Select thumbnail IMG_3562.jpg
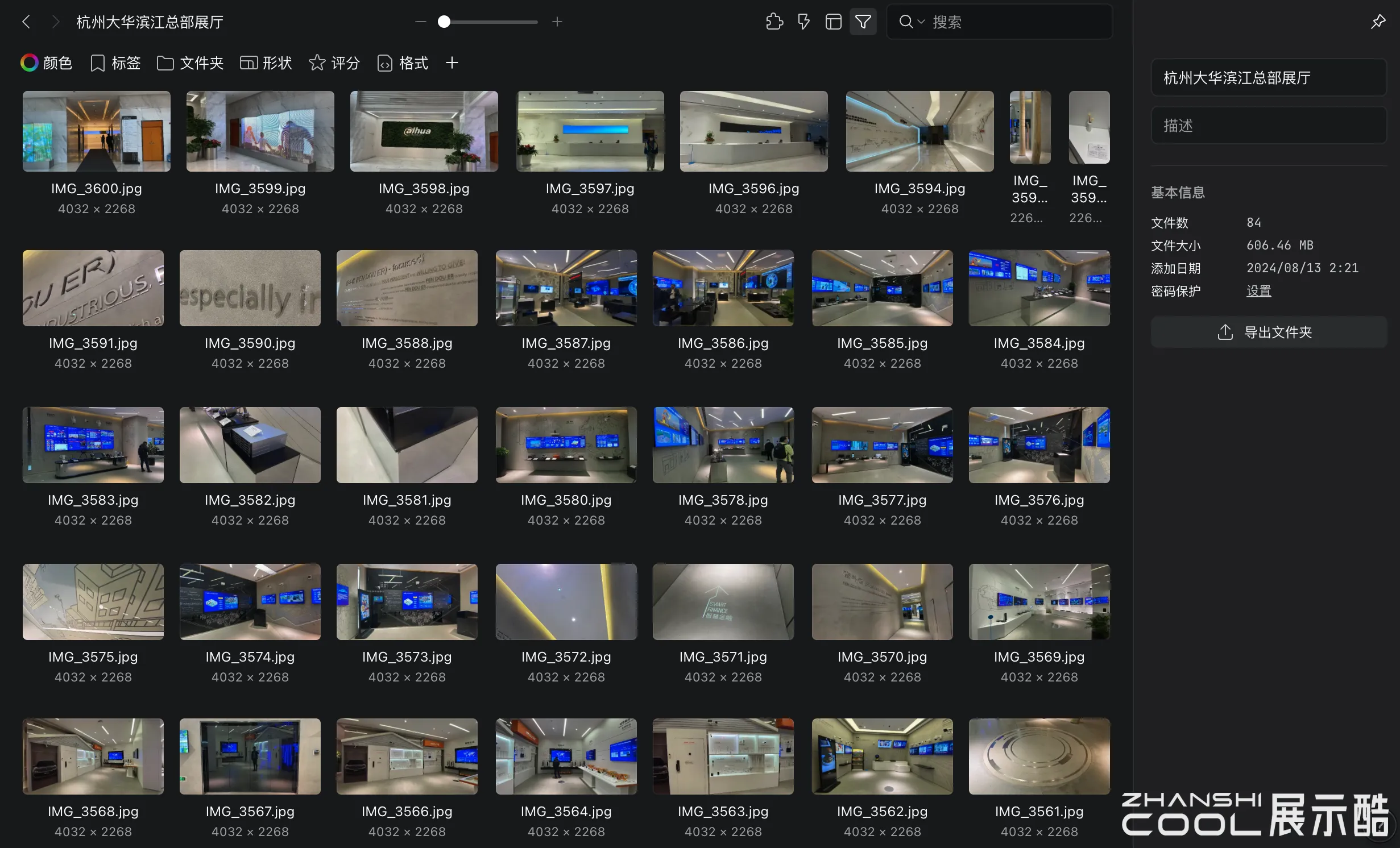Viewport: 1400px width, 848px height. (x=883, y=756)
